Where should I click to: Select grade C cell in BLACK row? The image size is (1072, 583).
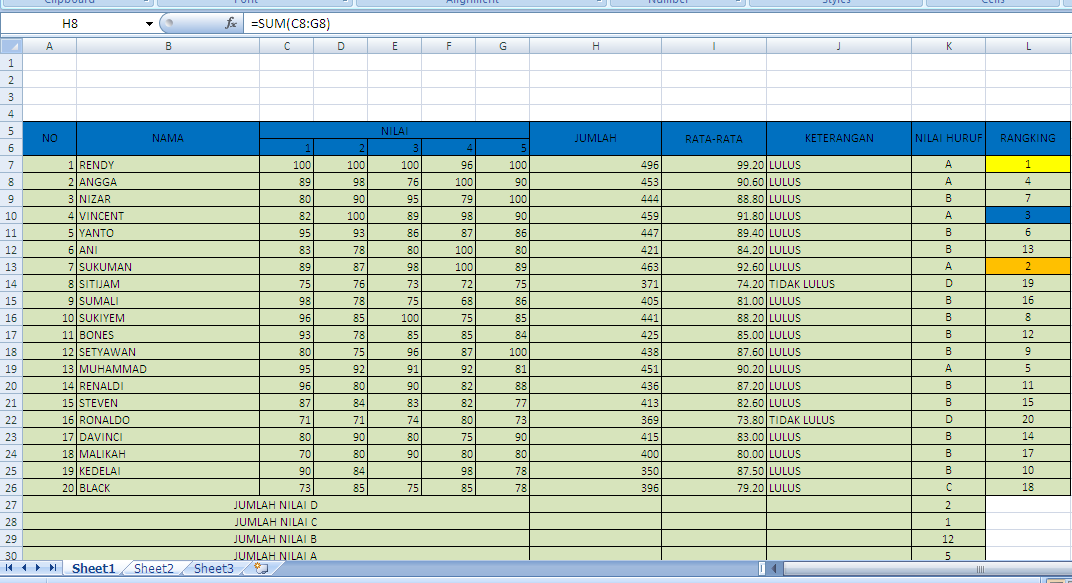point(948,488)
